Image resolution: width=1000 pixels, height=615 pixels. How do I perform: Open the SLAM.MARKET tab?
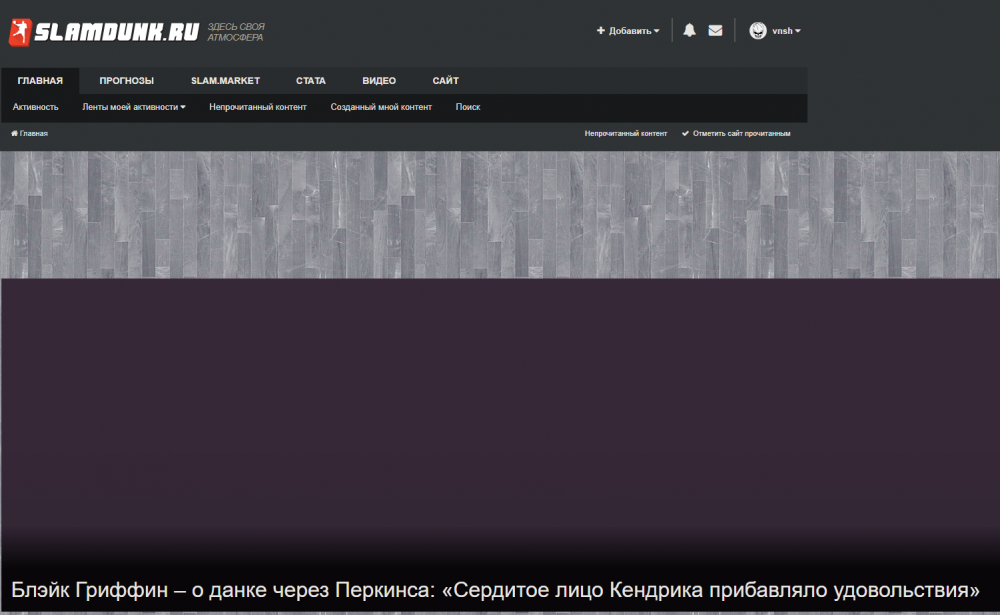tap(225, 80)
